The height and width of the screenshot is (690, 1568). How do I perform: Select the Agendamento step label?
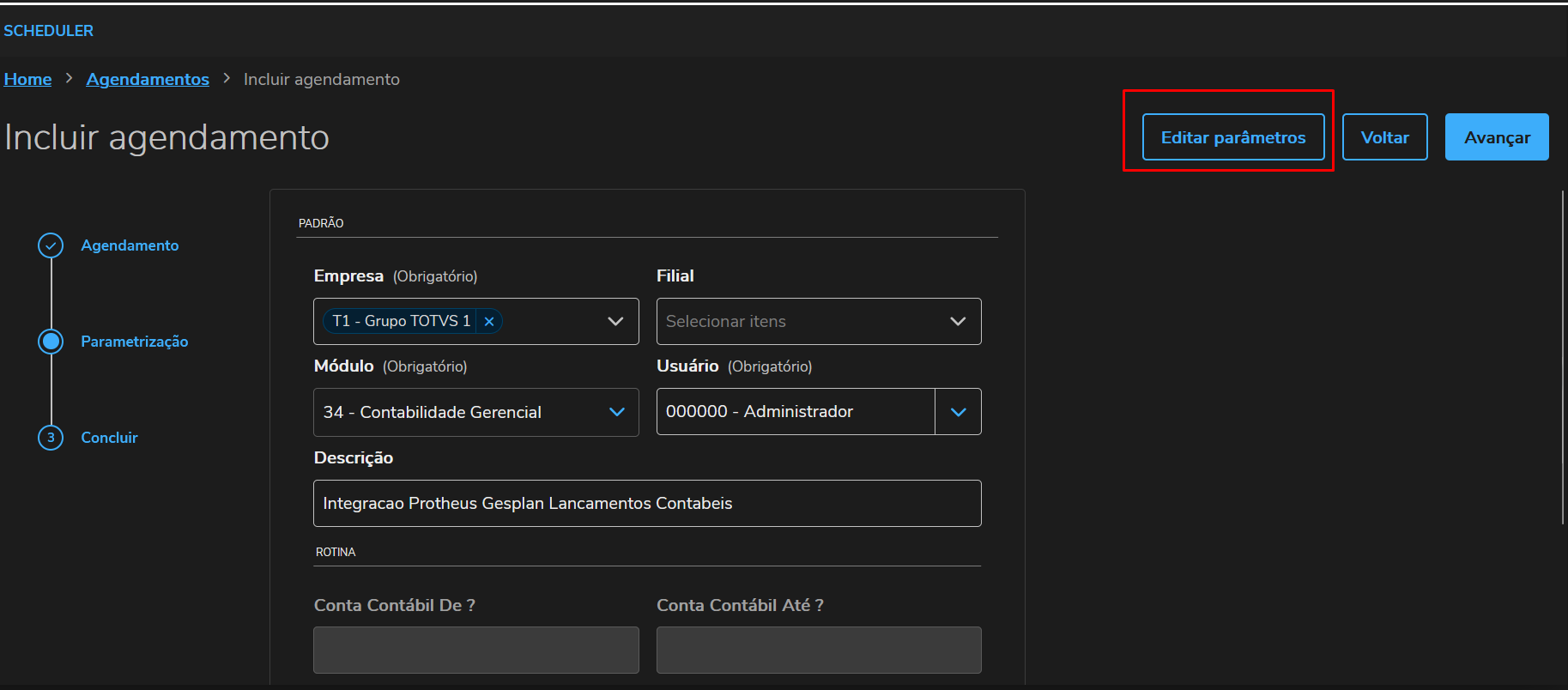[x=130, y=245]
